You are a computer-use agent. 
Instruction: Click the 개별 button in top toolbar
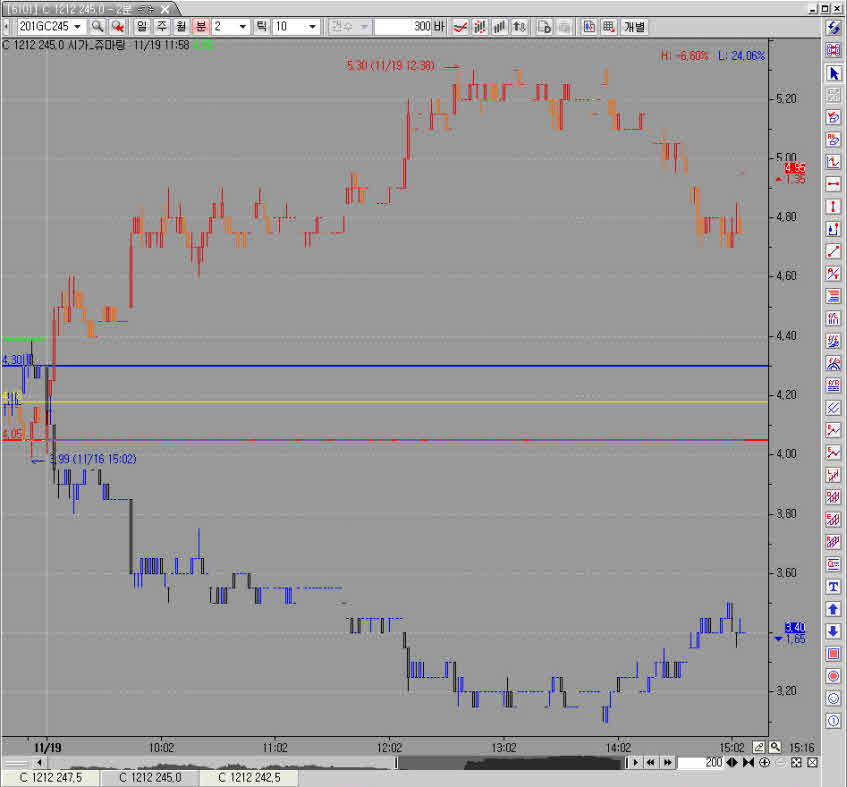tap(634, 27)
